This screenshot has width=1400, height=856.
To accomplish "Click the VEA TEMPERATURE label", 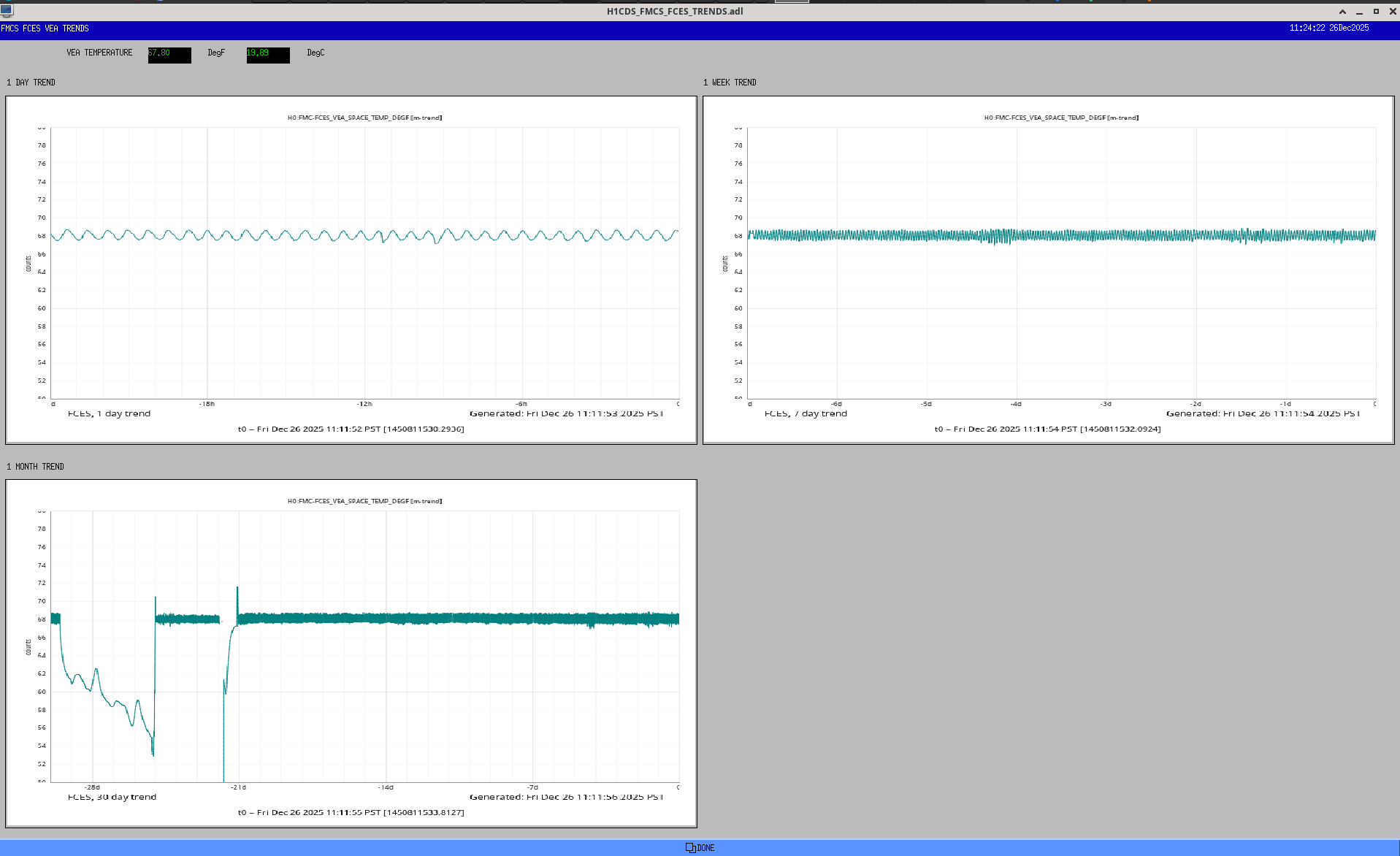I will pyautogui.click(x=99, y=53).
